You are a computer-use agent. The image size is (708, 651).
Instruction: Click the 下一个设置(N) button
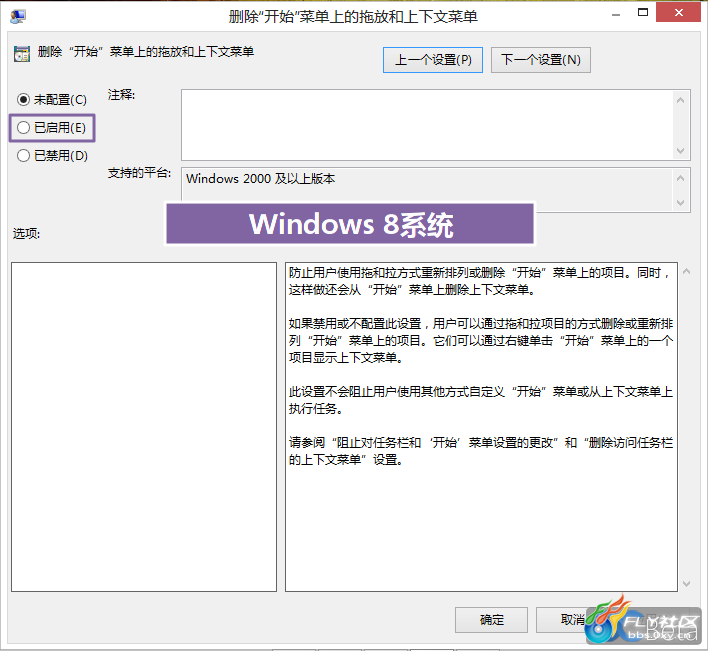[x=540, y=60]
